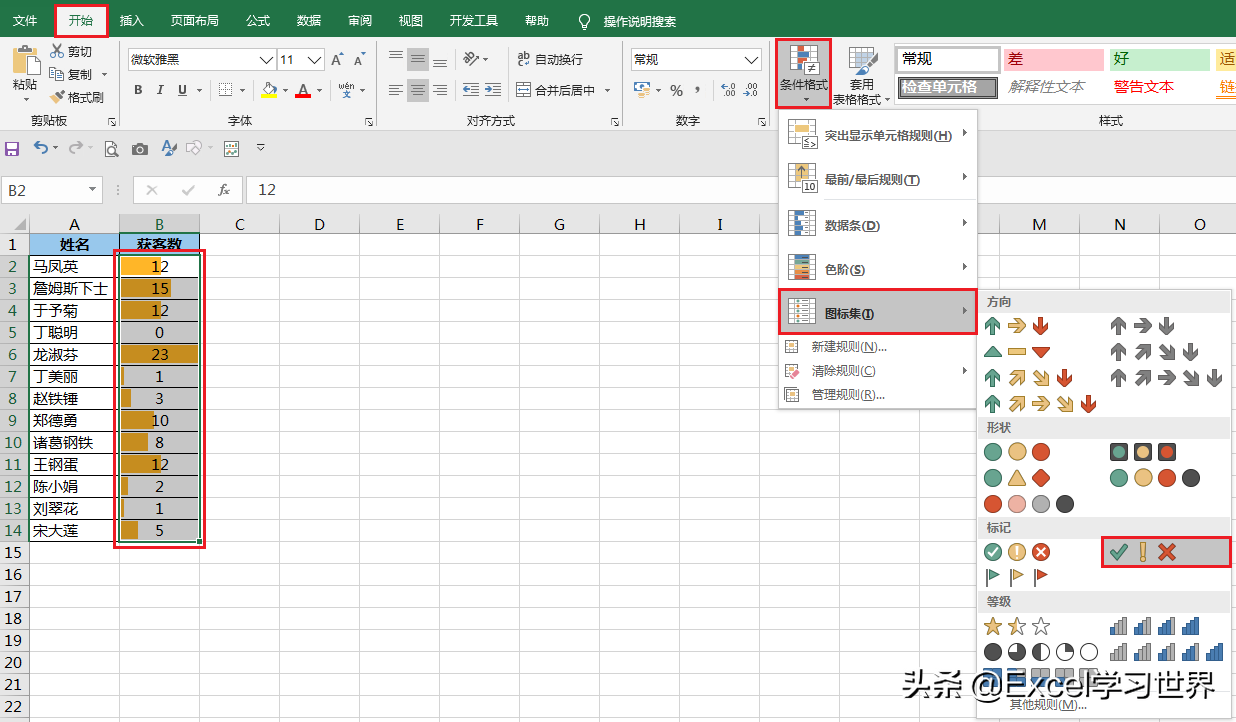Viewport: 1236px width, 722px height.
Task: Click the camera icon in quick access toolbar
Action: 140,149
